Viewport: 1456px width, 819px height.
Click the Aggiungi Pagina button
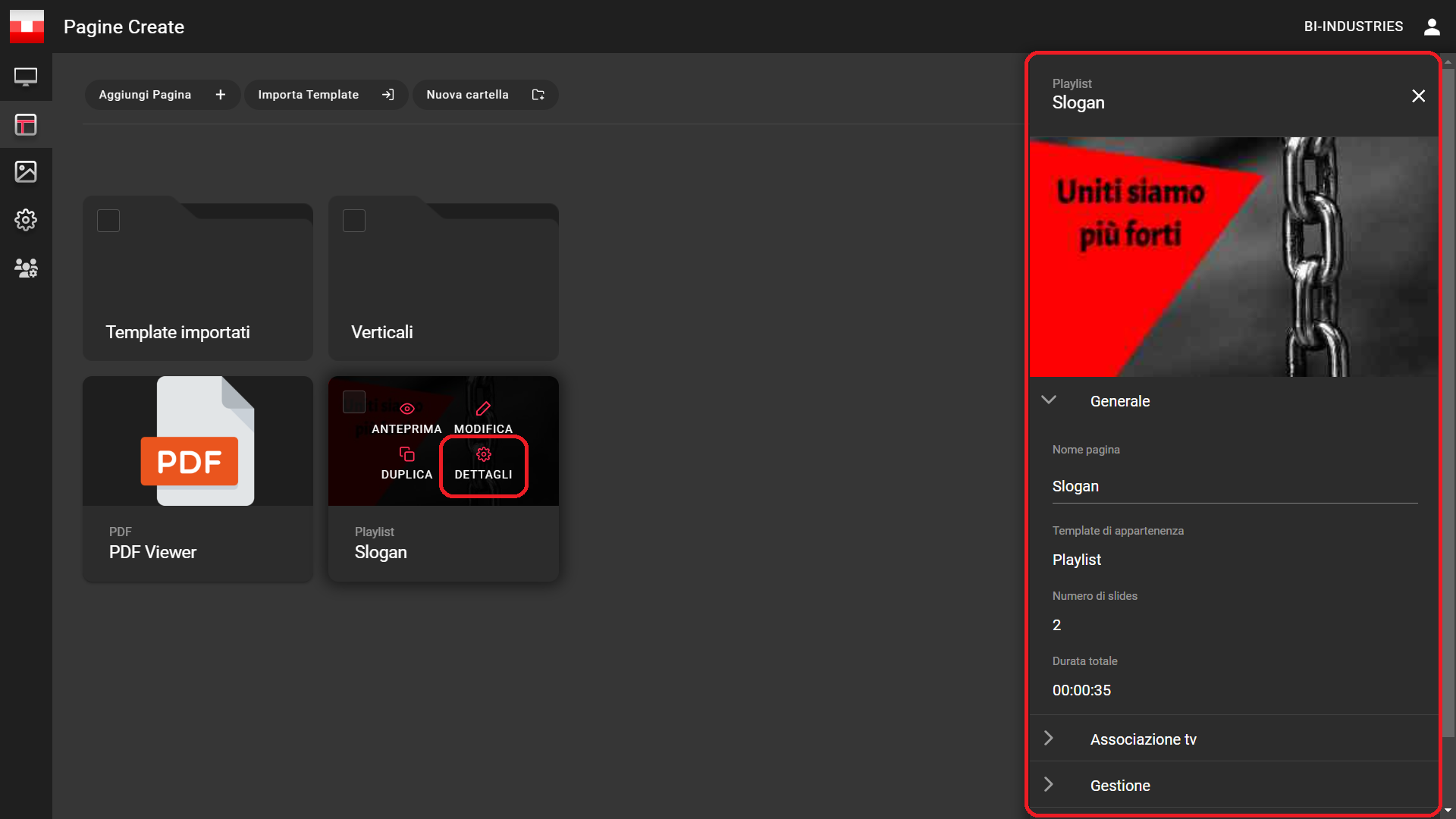(x=162, y=95)
